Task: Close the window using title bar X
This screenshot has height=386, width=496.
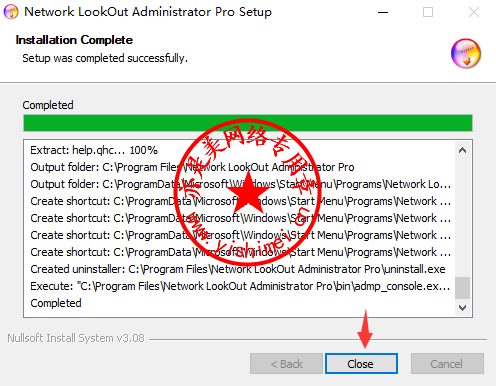Action: click(x=474, y=12)
